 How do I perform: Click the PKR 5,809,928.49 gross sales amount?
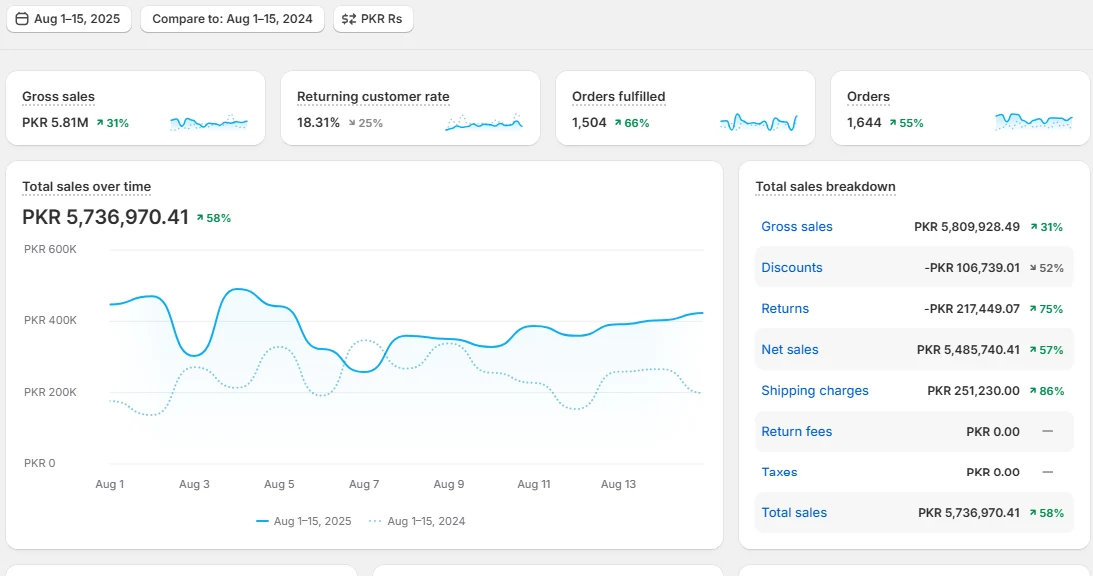(967, 227)
